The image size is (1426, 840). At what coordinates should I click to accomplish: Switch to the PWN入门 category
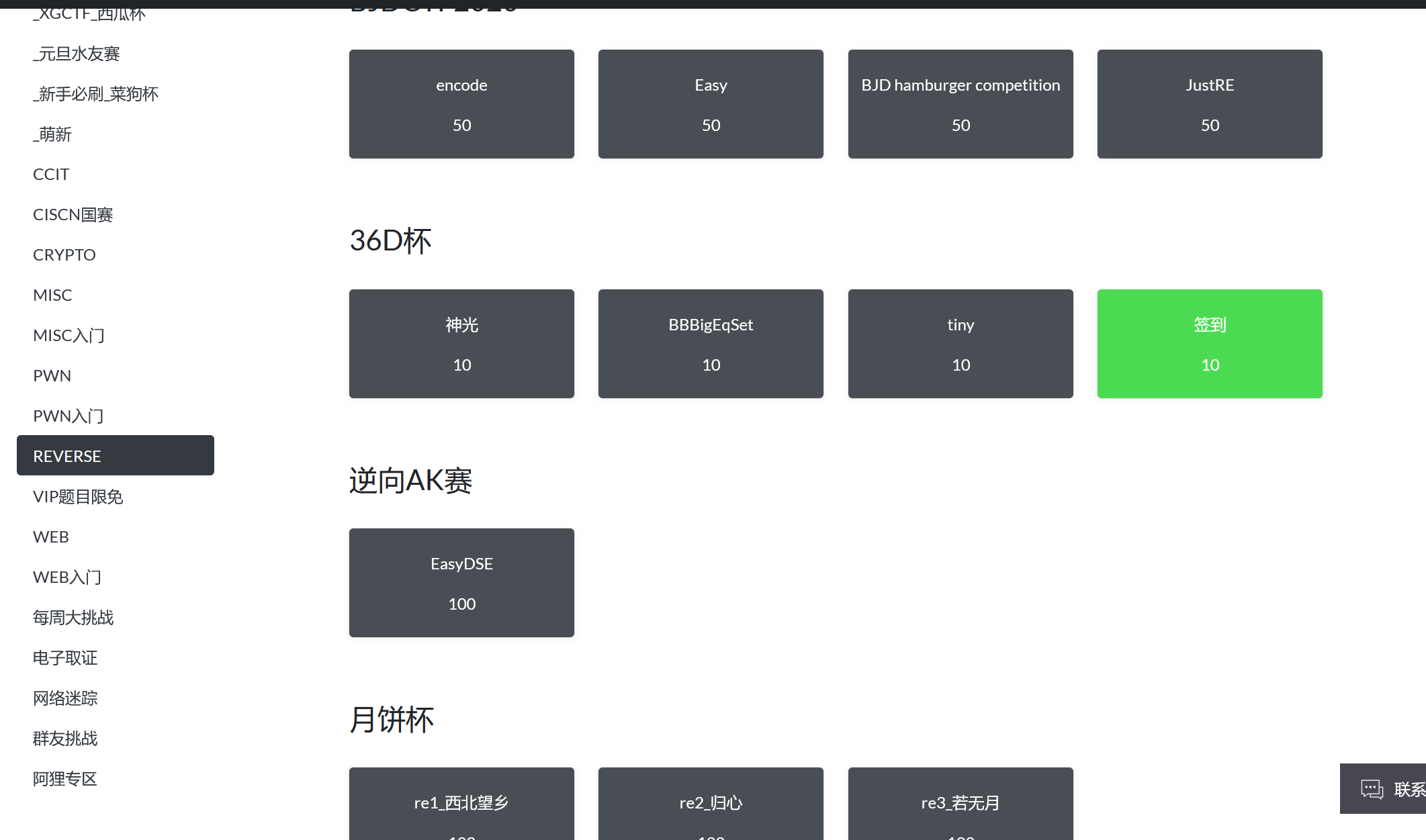69,416
